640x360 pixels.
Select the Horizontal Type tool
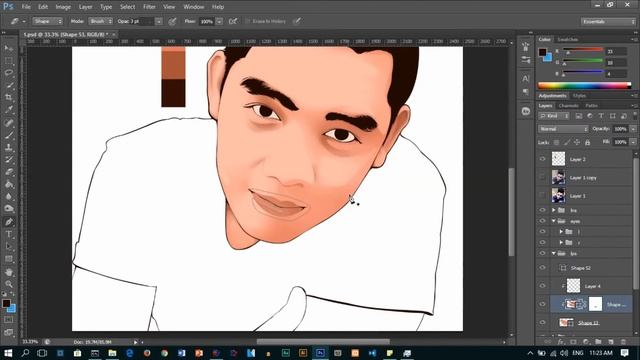coord(9,234)
